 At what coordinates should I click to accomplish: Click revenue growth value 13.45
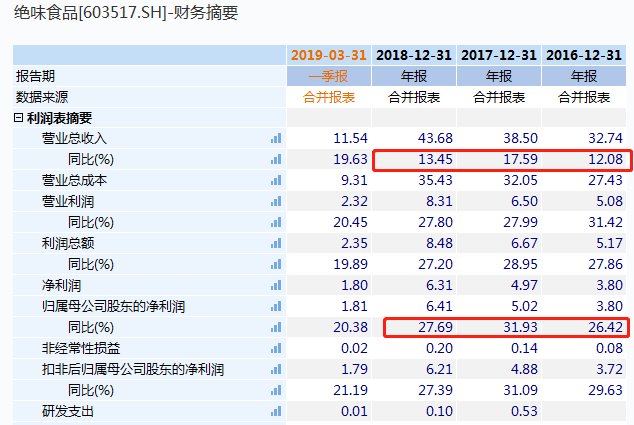[435, 159]
